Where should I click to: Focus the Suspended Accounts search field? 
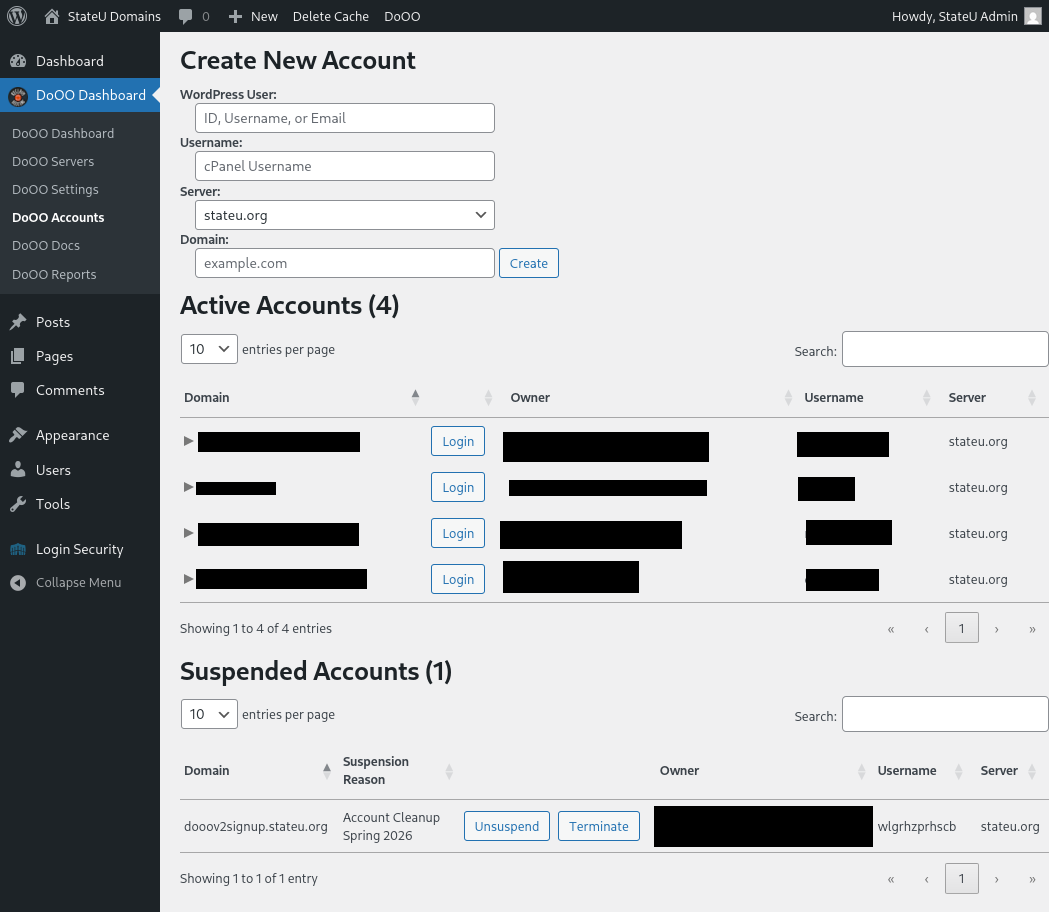click(x=945, y=714)
